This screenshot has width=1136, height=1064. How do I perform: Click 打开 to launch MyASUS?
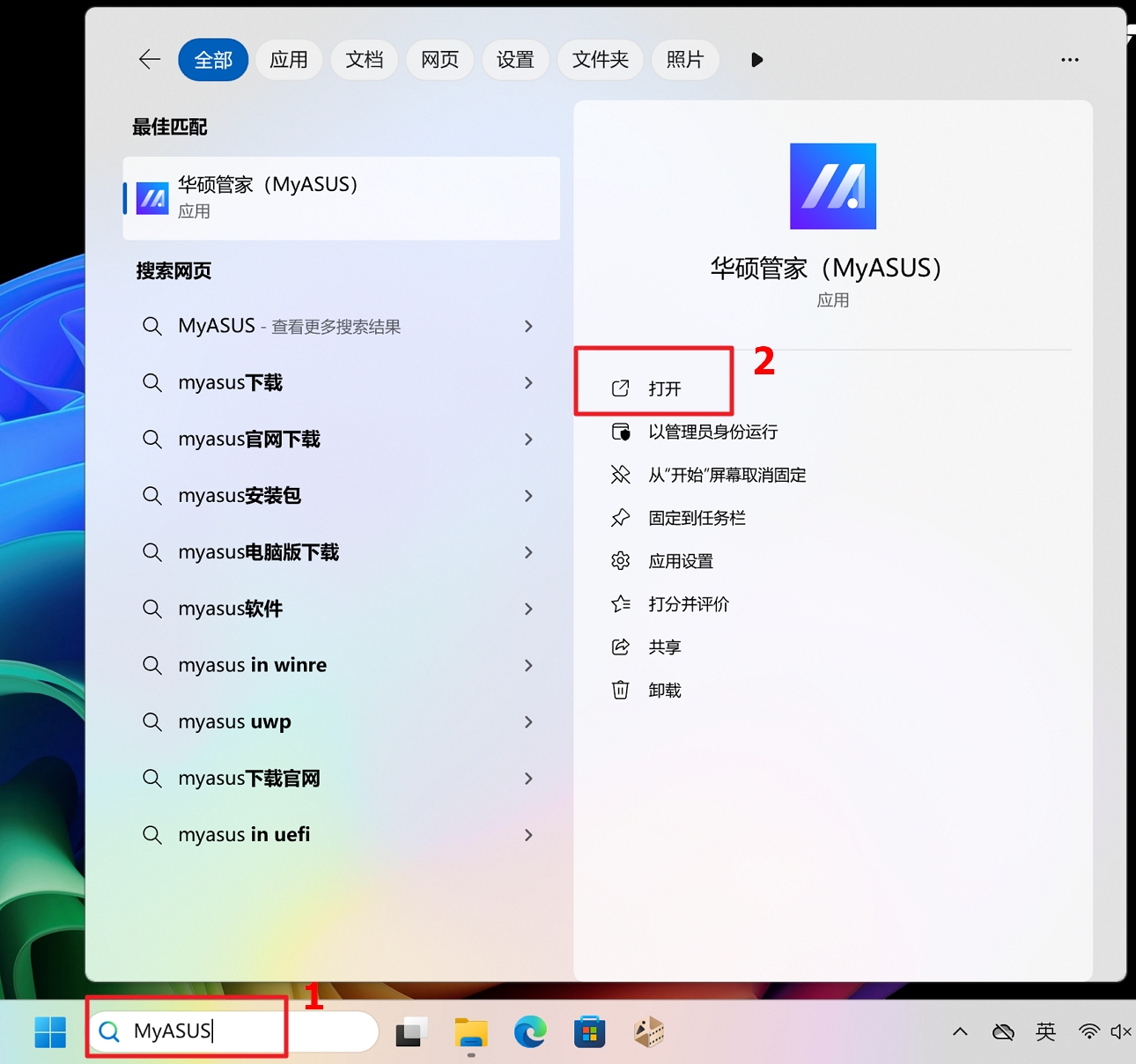click(664, 389)
